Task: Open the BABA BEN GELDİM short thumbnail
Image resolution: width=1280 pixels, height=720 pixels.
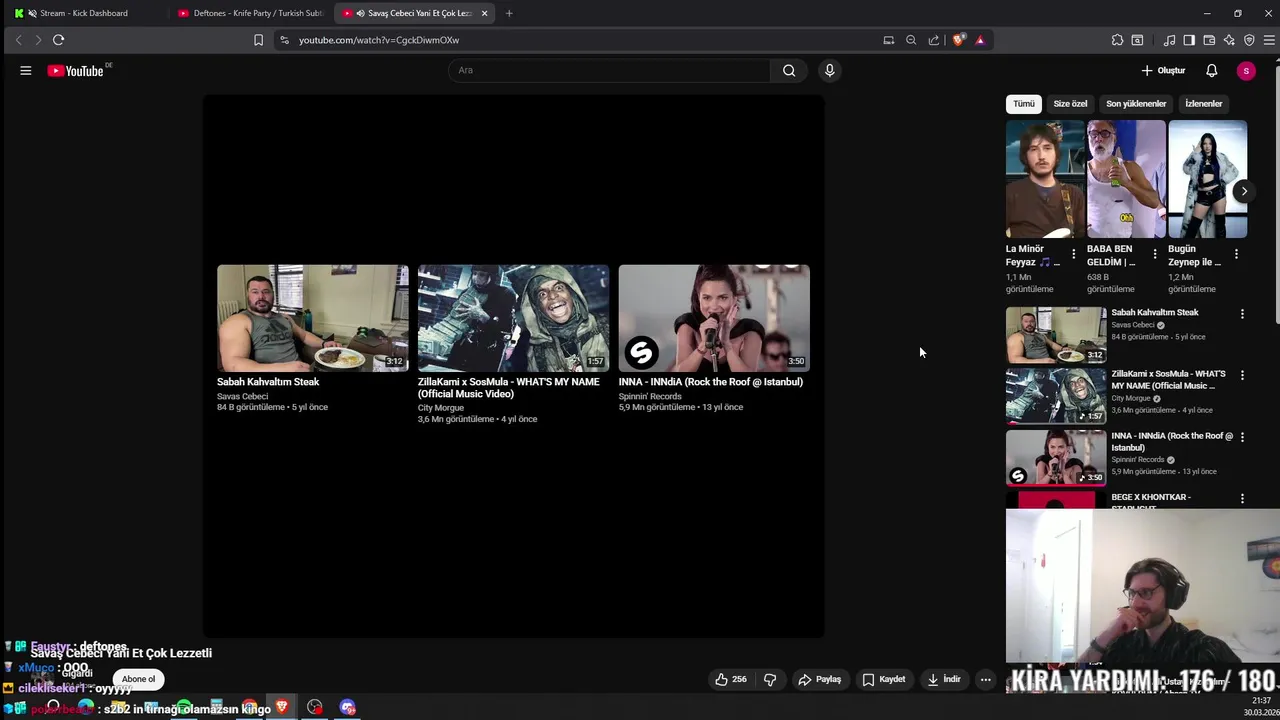Action: (x=1126, y=179)
